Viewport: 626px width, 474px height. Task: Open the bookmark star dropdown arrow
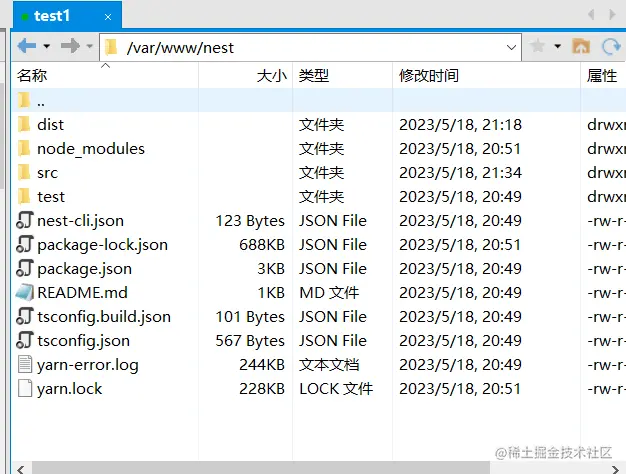(x=558, y=46)
